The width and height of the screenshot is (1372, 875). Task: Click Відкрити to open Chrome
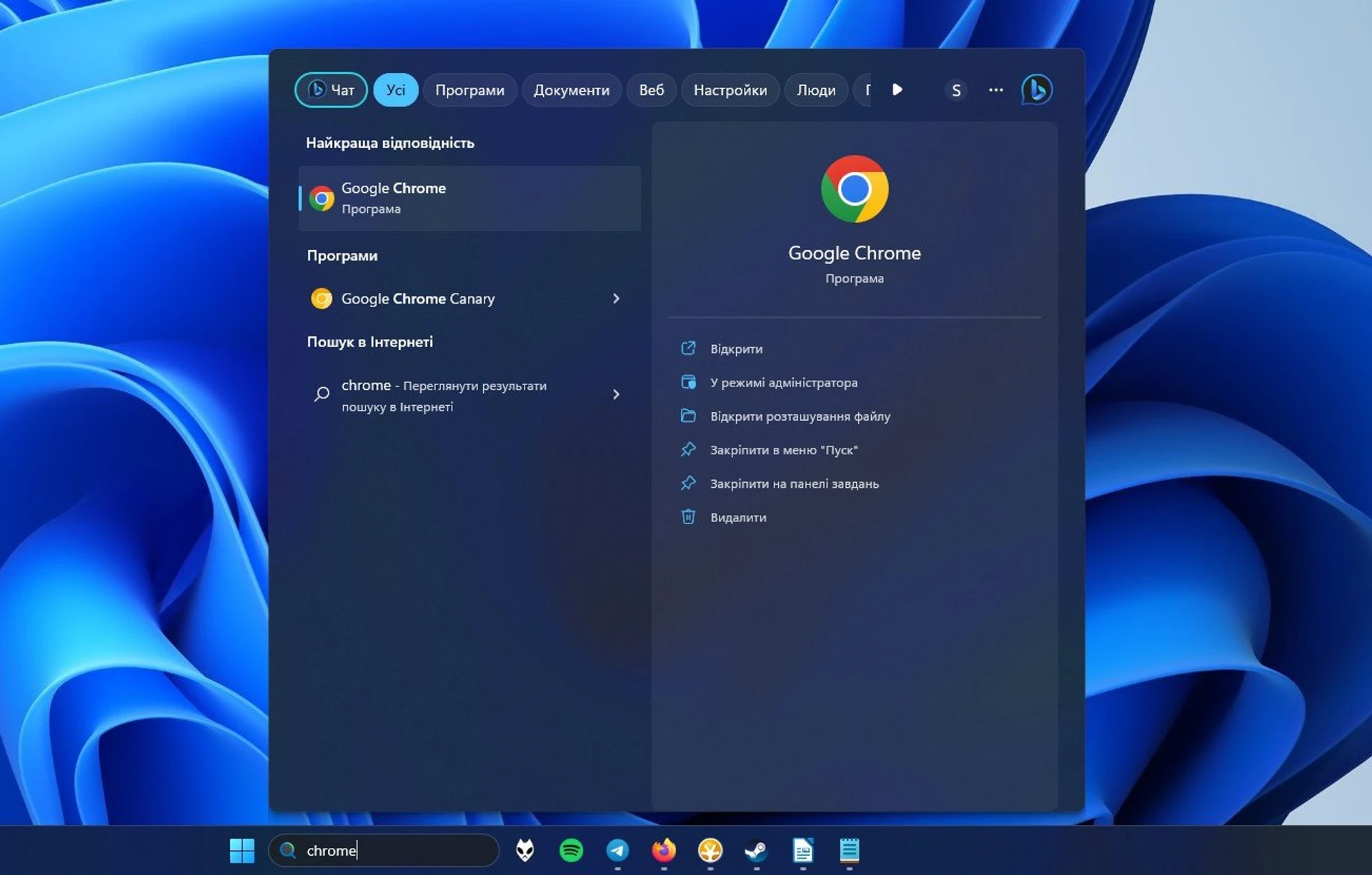click(x=736, y=349)
